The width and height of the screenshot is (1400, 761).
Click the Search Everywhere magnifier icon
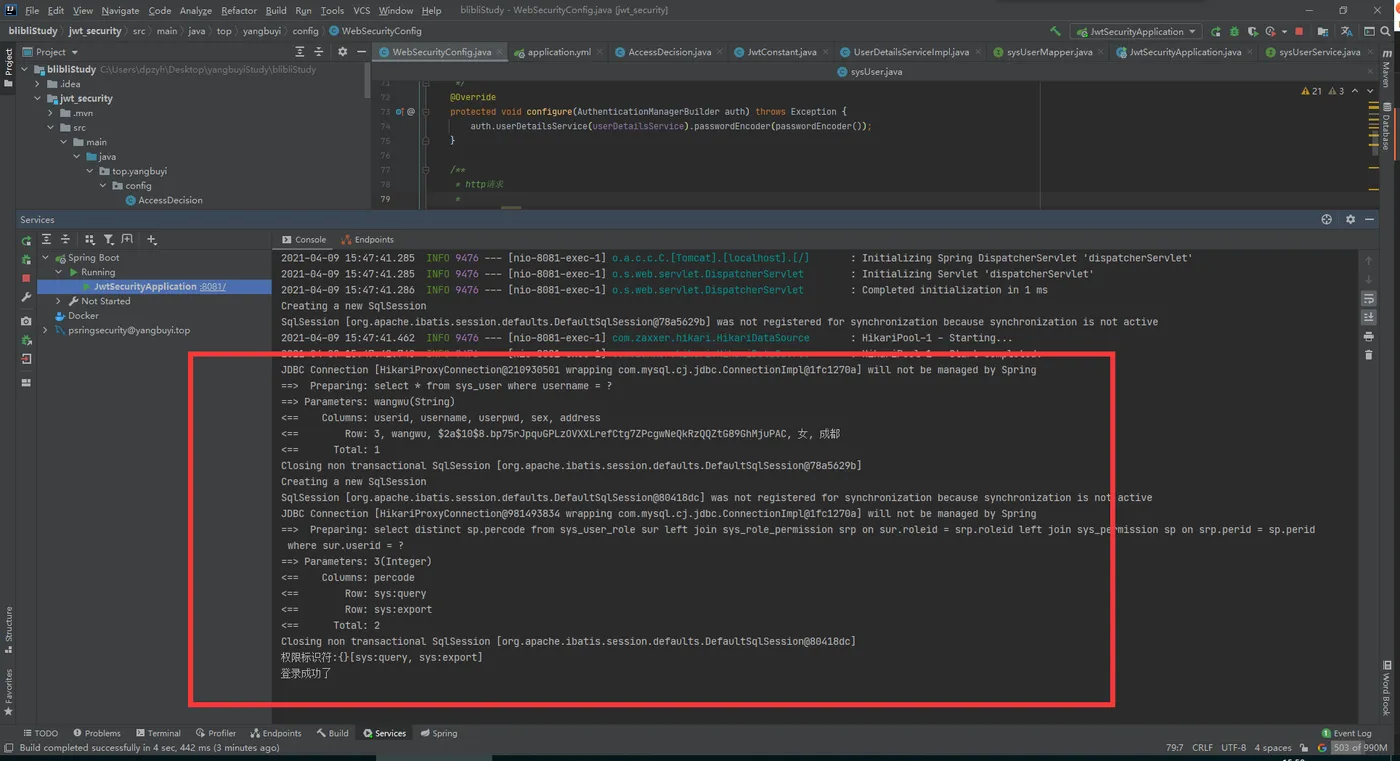coord(1385,32)
